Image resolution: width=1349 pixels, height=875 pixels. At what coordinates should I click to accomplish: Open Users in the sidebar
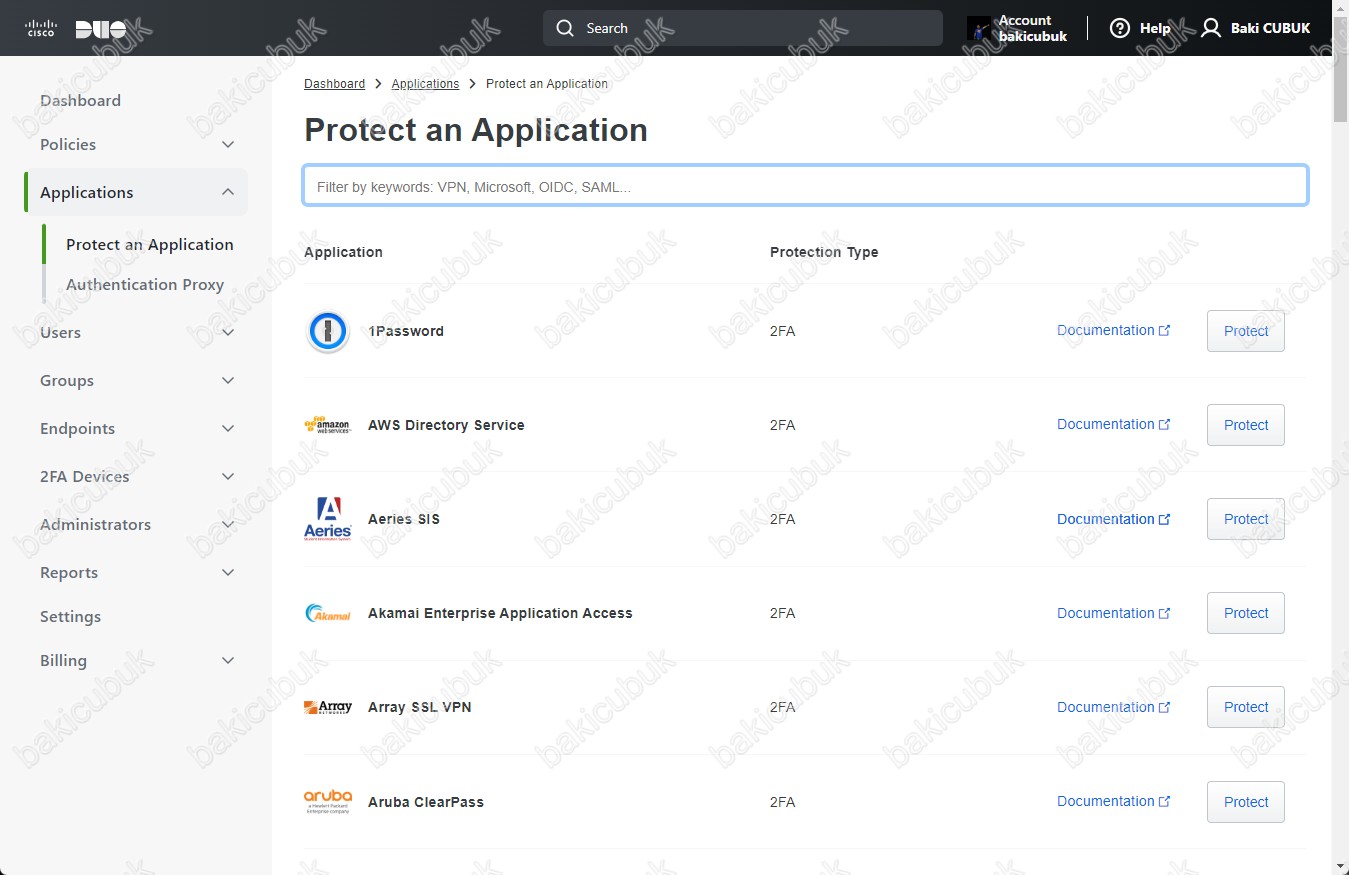[x=60, y=333]
